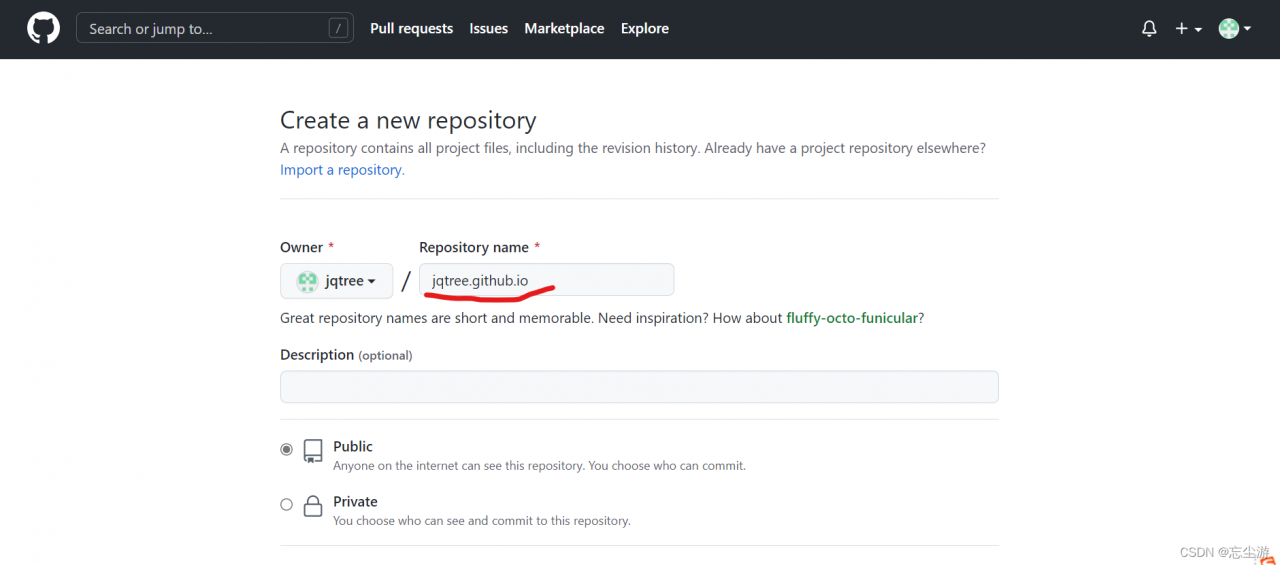Expand the caret beside plus icon
This screenshot has height=565, width=1280.
click(x=1198, y=30)
